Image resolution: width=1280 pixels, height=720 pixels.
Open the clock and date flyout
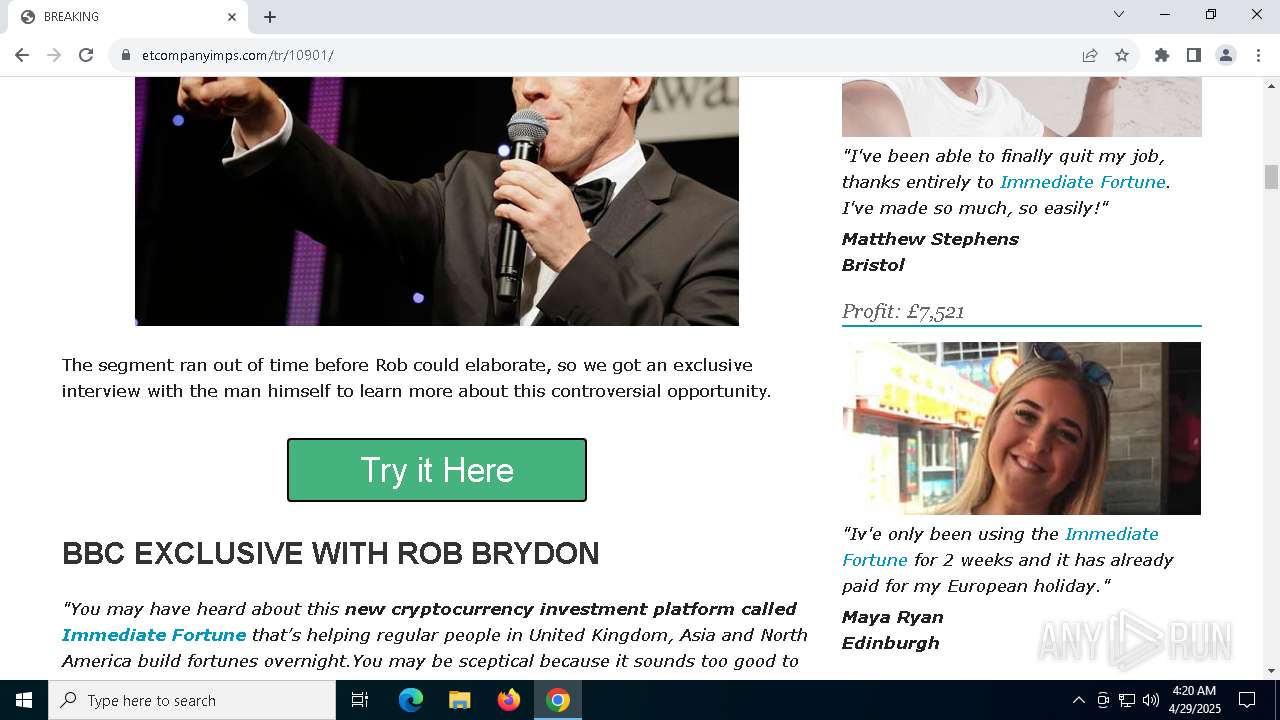pos(1194,700)
